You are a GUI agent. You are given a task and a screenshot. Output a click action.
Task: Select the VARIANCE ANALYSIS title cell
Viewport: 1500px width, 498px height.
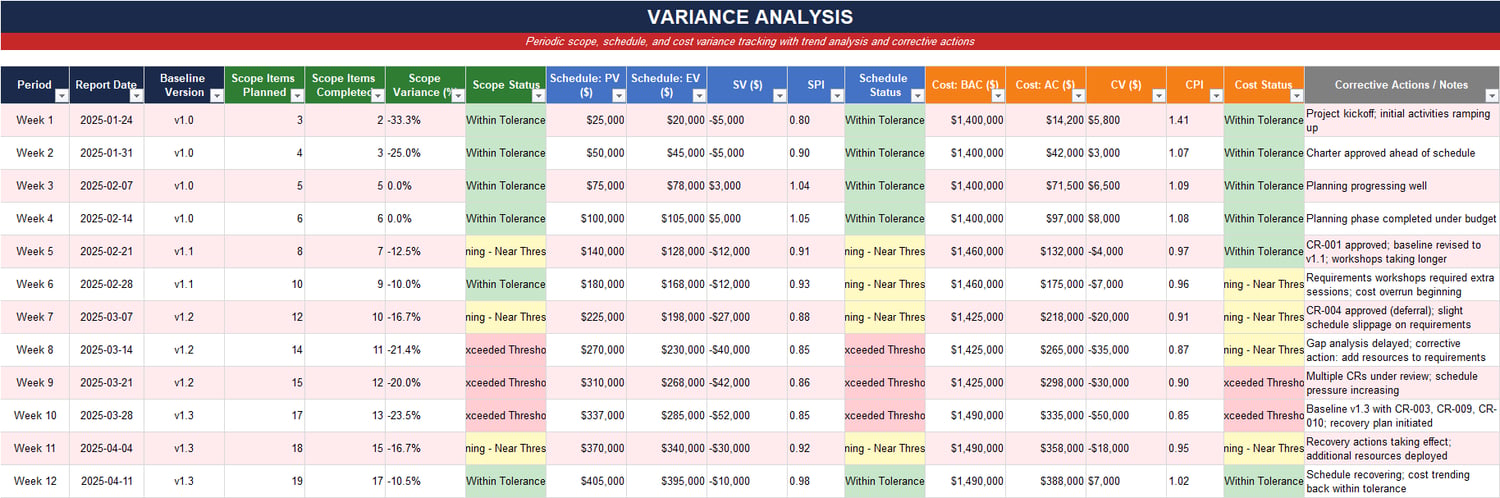pyautogui.click(x=750, y=17)
